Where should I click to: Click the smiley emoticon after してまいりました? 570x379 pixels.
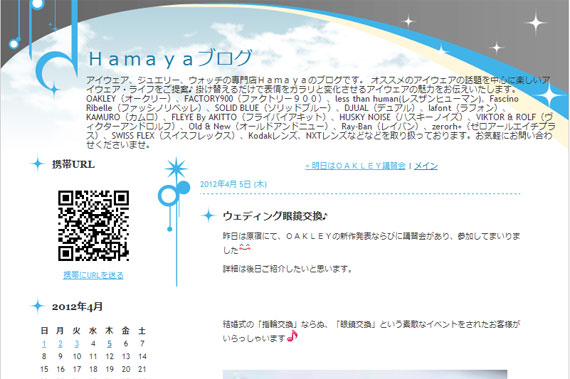click(x=245, y=249)
